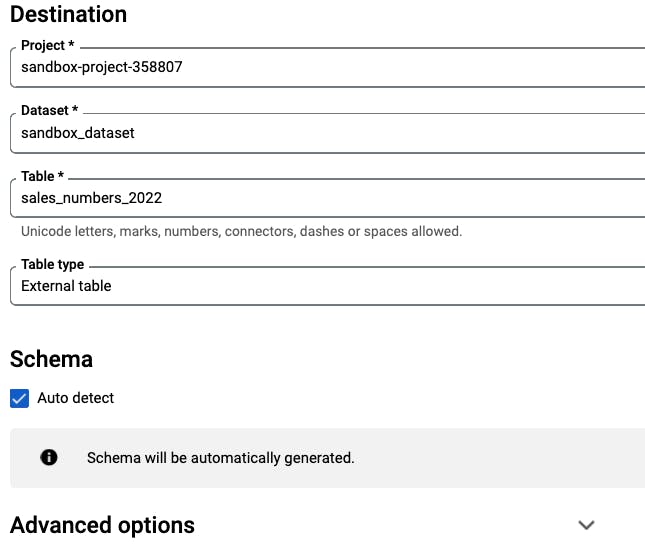
Task: Click the Auto detect label text
Action: [x=76, y=398]
